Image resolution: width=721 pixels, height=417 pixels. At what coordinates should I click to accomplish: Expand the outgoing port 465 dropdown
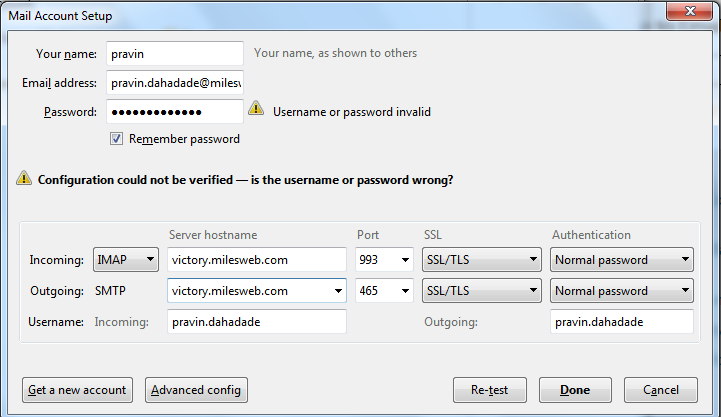tap(405, 291)
